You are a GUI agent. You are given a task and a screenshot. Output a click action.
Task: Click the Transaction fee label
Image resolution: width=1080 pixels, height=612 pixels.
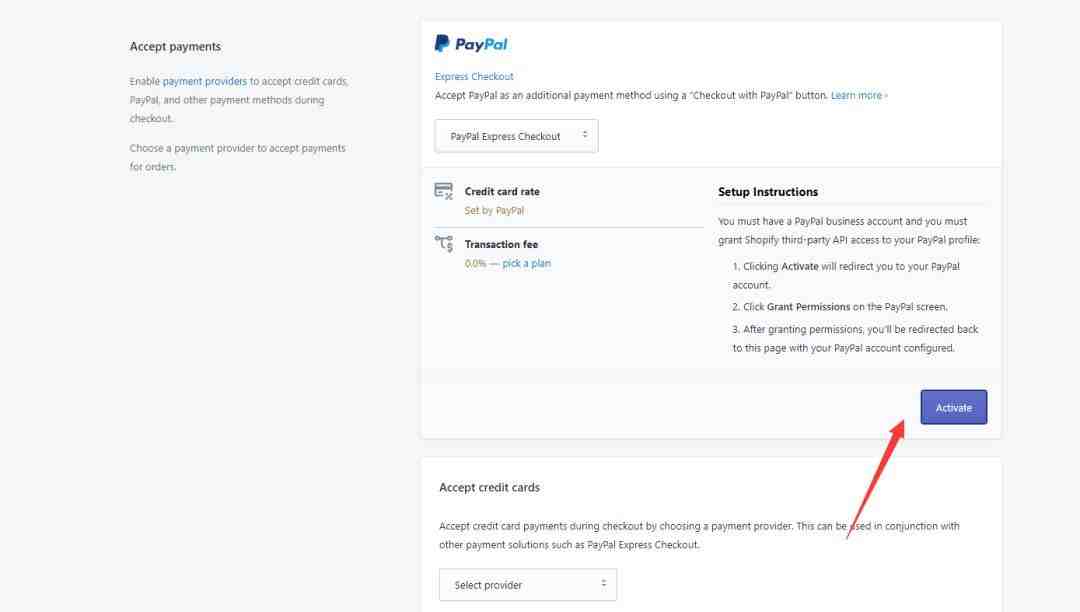[501, 244]
